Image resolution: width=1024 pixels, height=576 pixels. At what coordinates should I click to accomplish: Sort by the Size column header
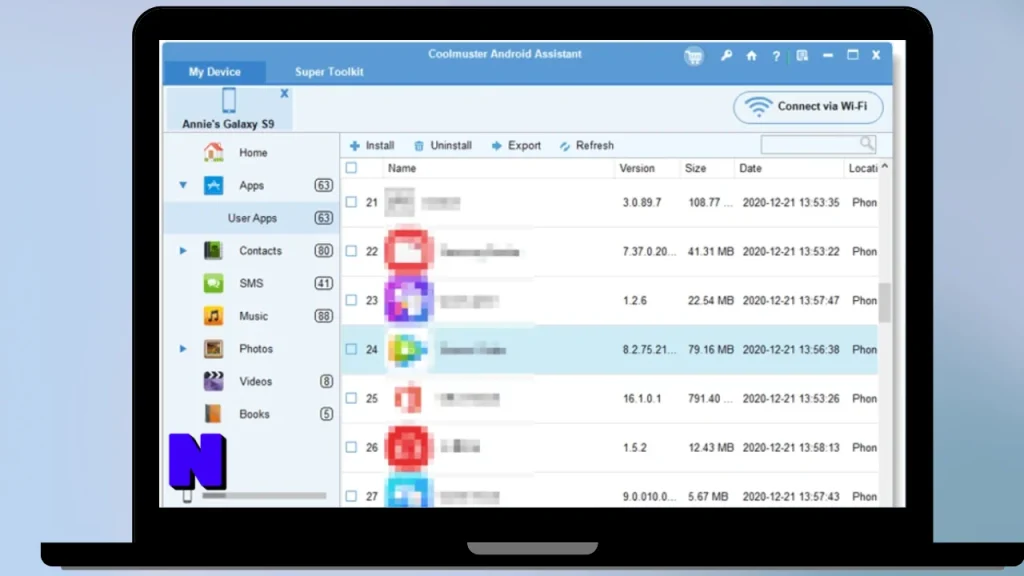coord(696,168)
